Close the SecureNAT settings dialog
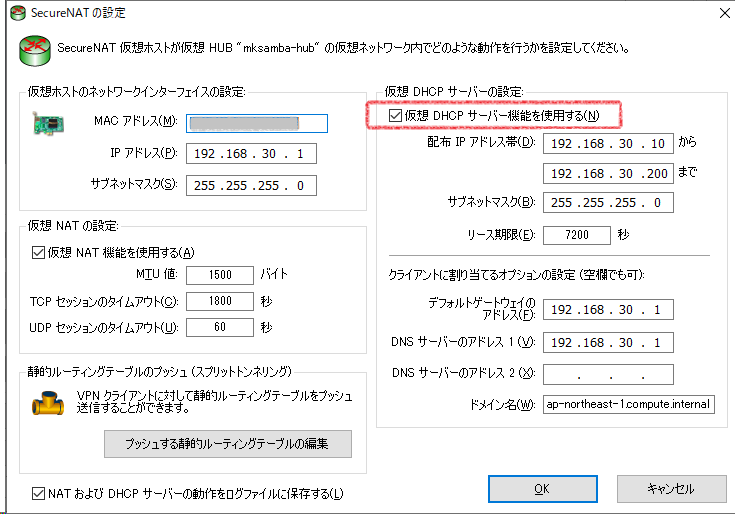Image resolution: width=735 pixels, height=514 pixels. tap(725, 13)
